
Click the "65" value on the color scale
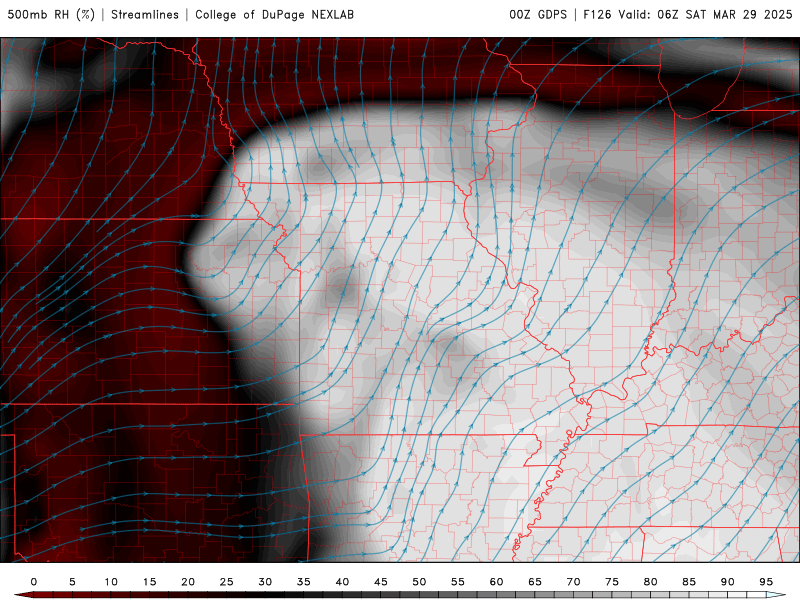point(535,582)
